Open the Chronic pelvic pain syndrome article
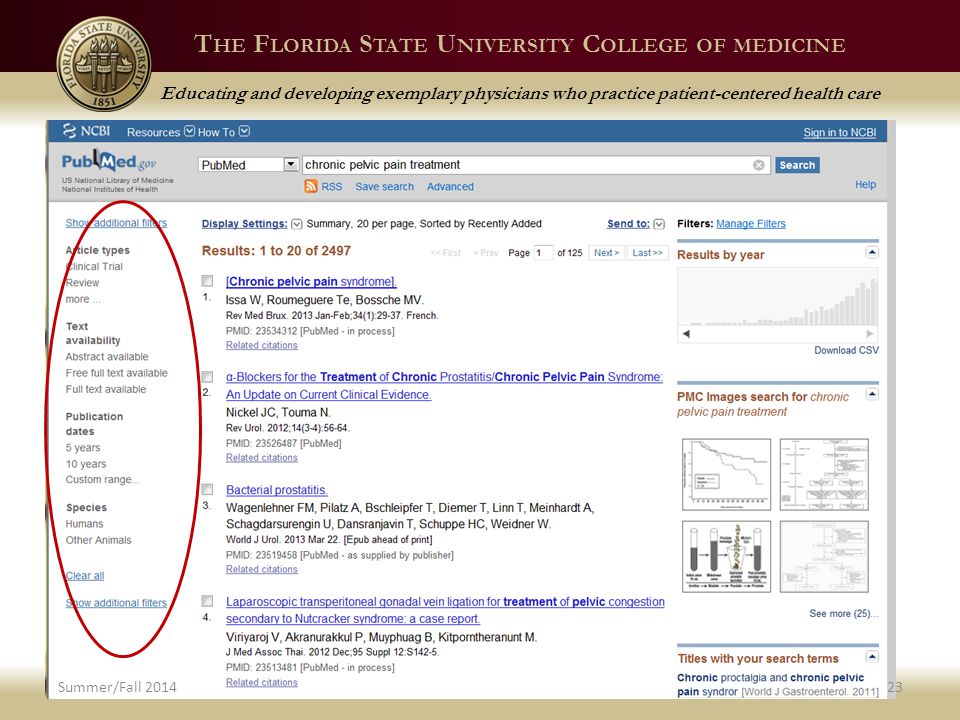Viewport: 960px width, 720px height. click(311, 282)
